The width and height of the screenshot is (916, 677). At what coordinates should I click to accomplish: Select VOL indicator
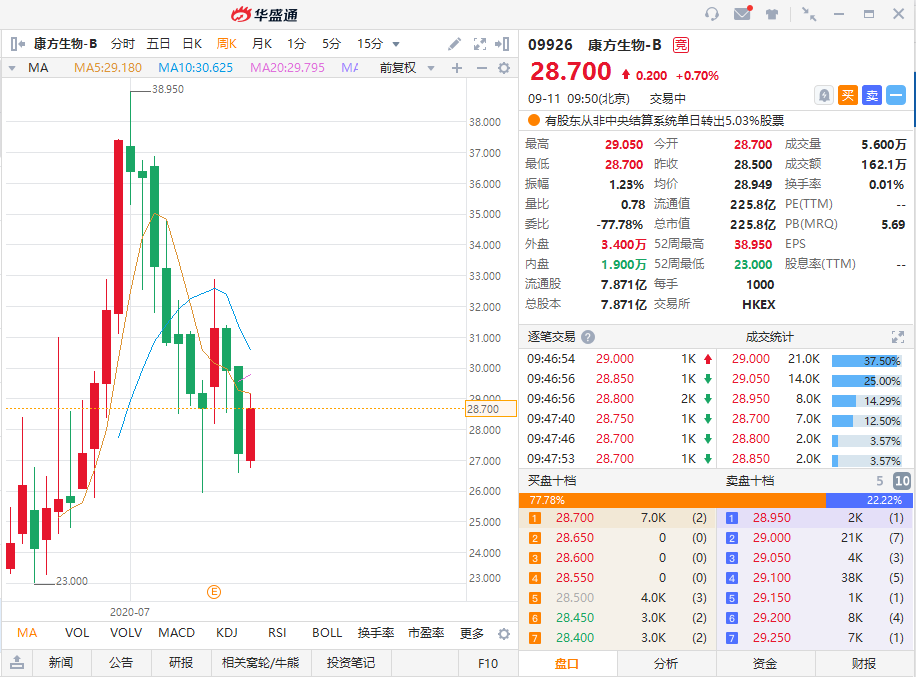tap(77, 633)
